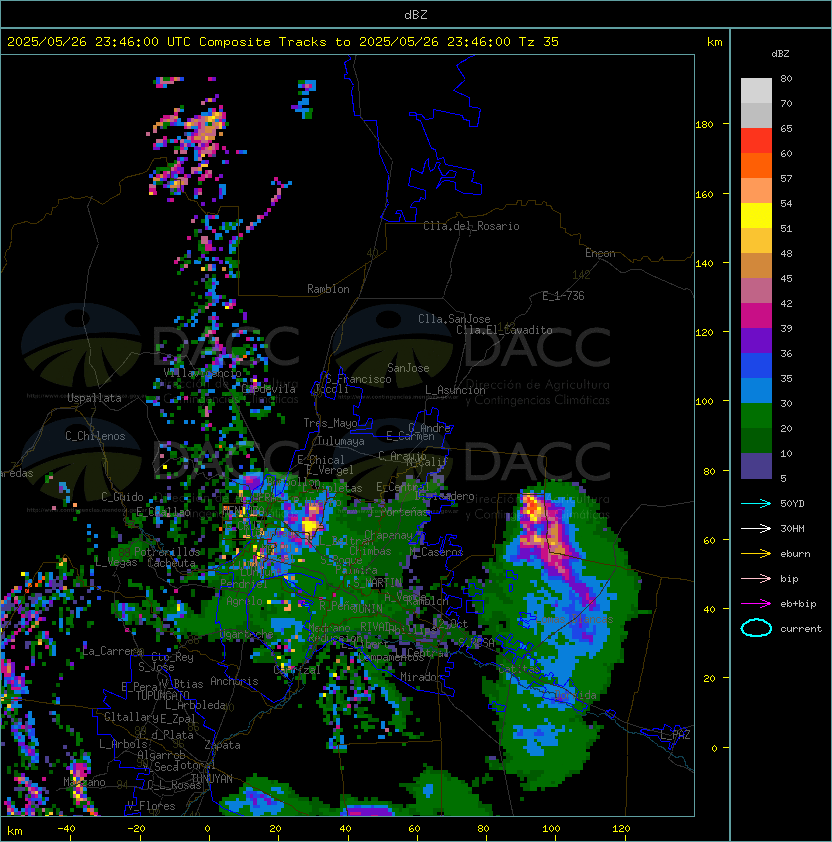Click the 'L_PAZ' label at east edge
The width and height of the screenshot is (832, 842).
click(x=675, y=735)
